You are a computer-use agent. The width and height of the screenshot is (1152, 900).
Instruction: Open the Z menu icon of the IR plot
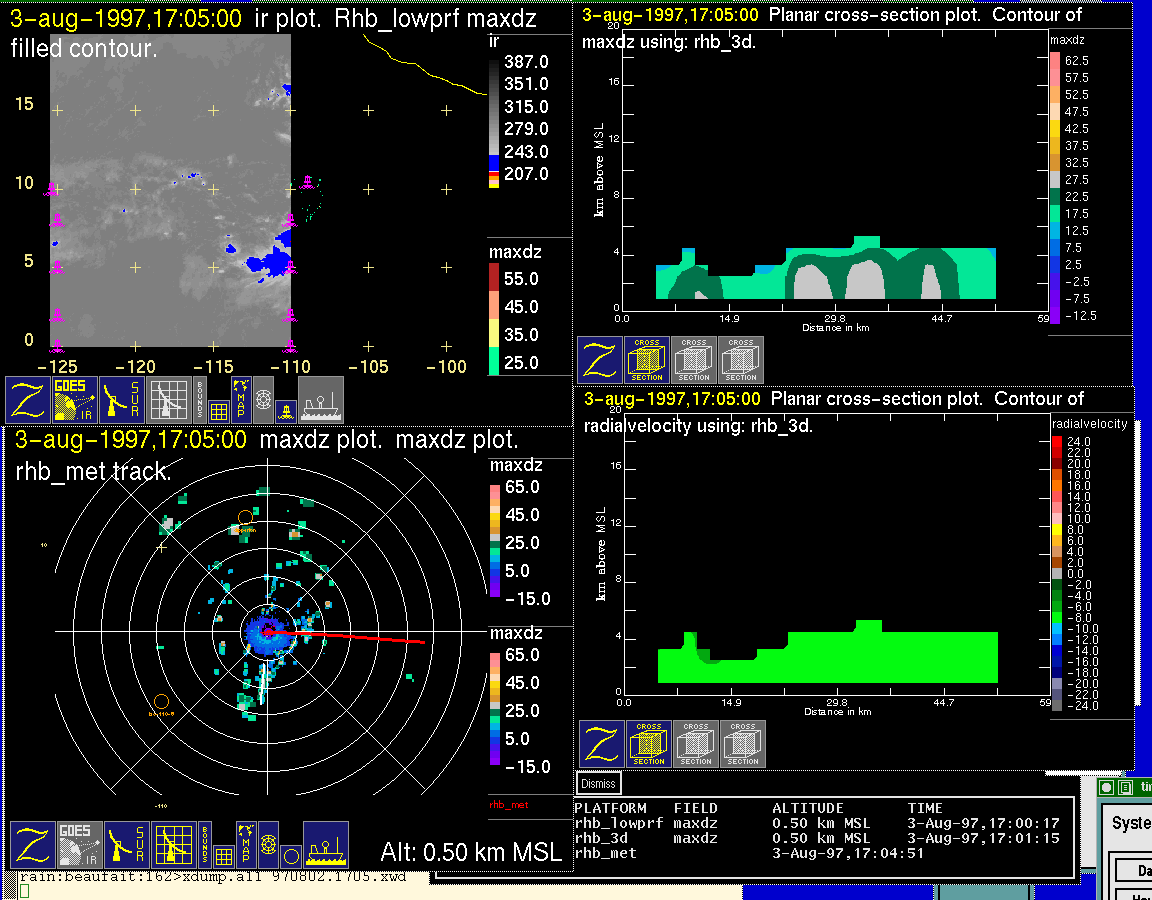[29, 400]
